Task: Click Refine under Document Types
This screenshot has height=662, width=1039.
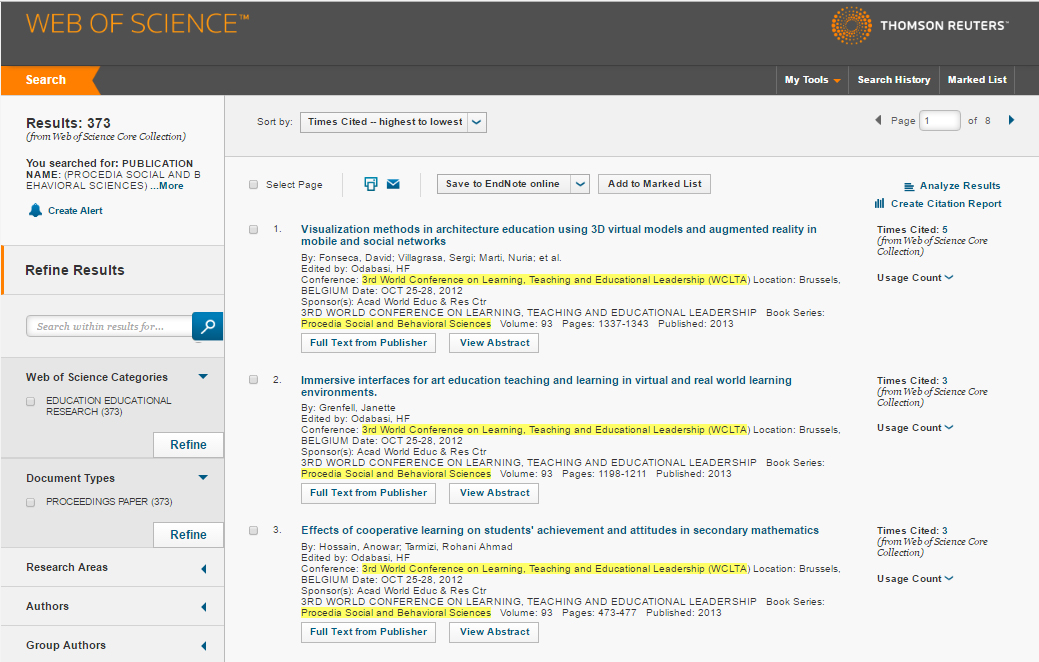Action: pyautogui.click(x=188, y=535)
